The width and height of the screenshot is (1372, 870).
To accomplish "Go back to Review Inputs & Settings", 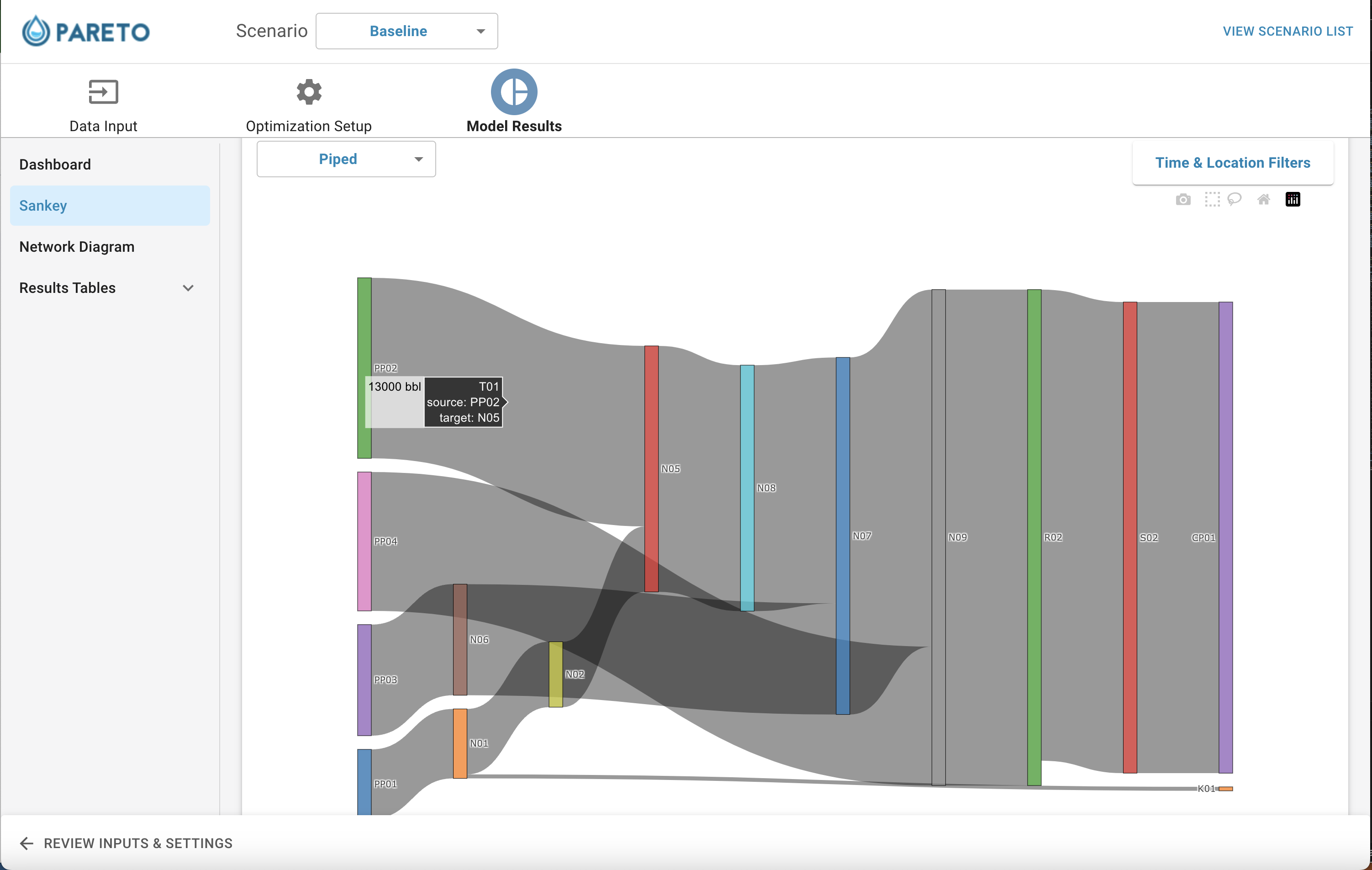I will [126, 843].
